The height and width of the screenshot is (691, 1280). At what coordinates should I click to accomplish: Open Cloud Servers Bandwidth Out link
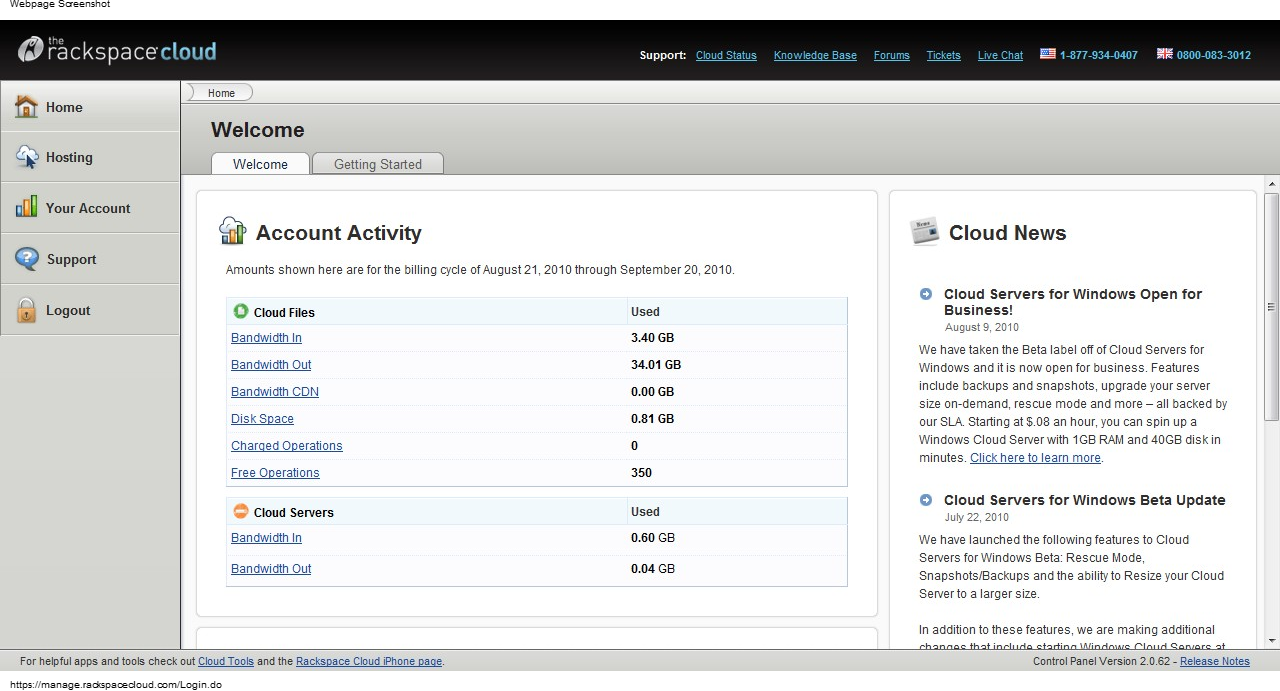(271, 569)
